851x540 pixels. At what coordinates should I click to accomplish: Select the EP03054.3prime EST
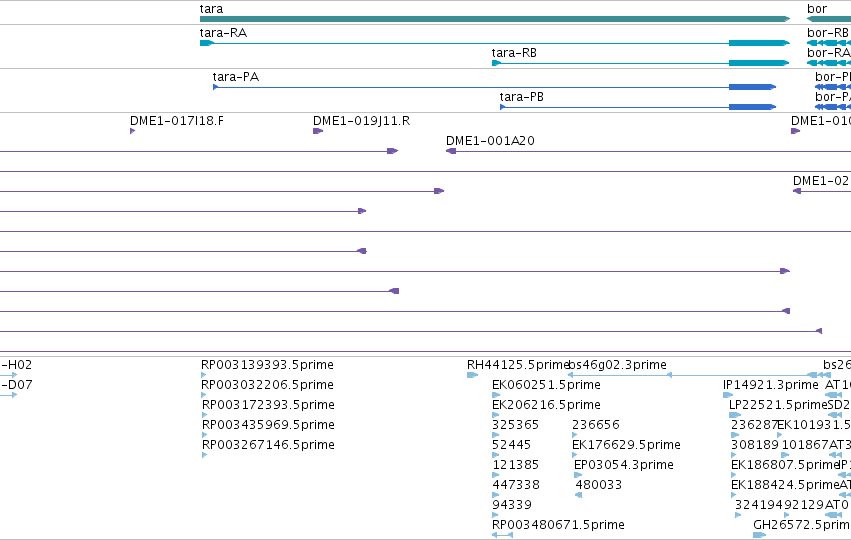tap(624, 465)
